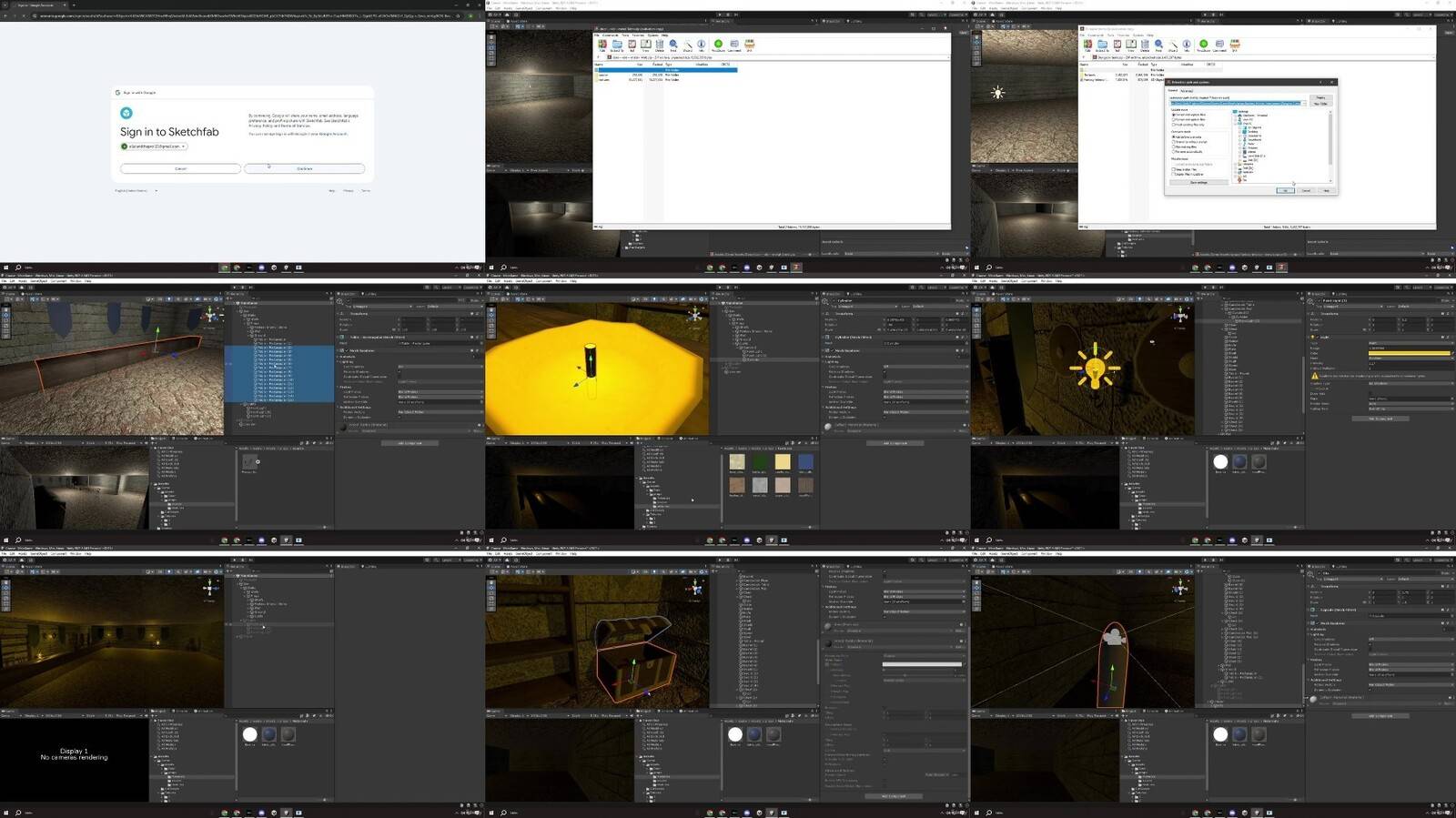1456x818 pixels.
Task: Click white slider bar in treasure chest frame Inspector
Action: 922,664
